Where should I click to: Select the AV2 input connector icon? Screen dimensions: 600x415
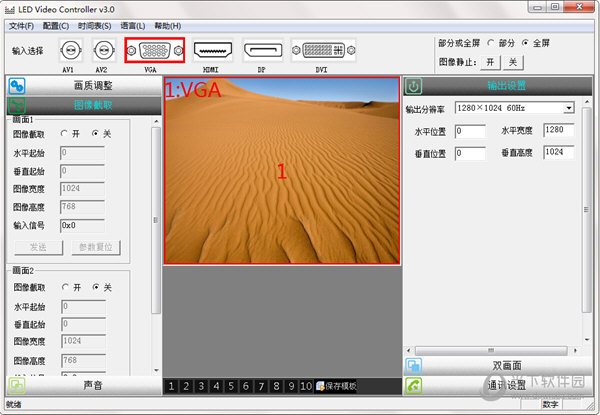pyautogui.click(x=104, y=50)
